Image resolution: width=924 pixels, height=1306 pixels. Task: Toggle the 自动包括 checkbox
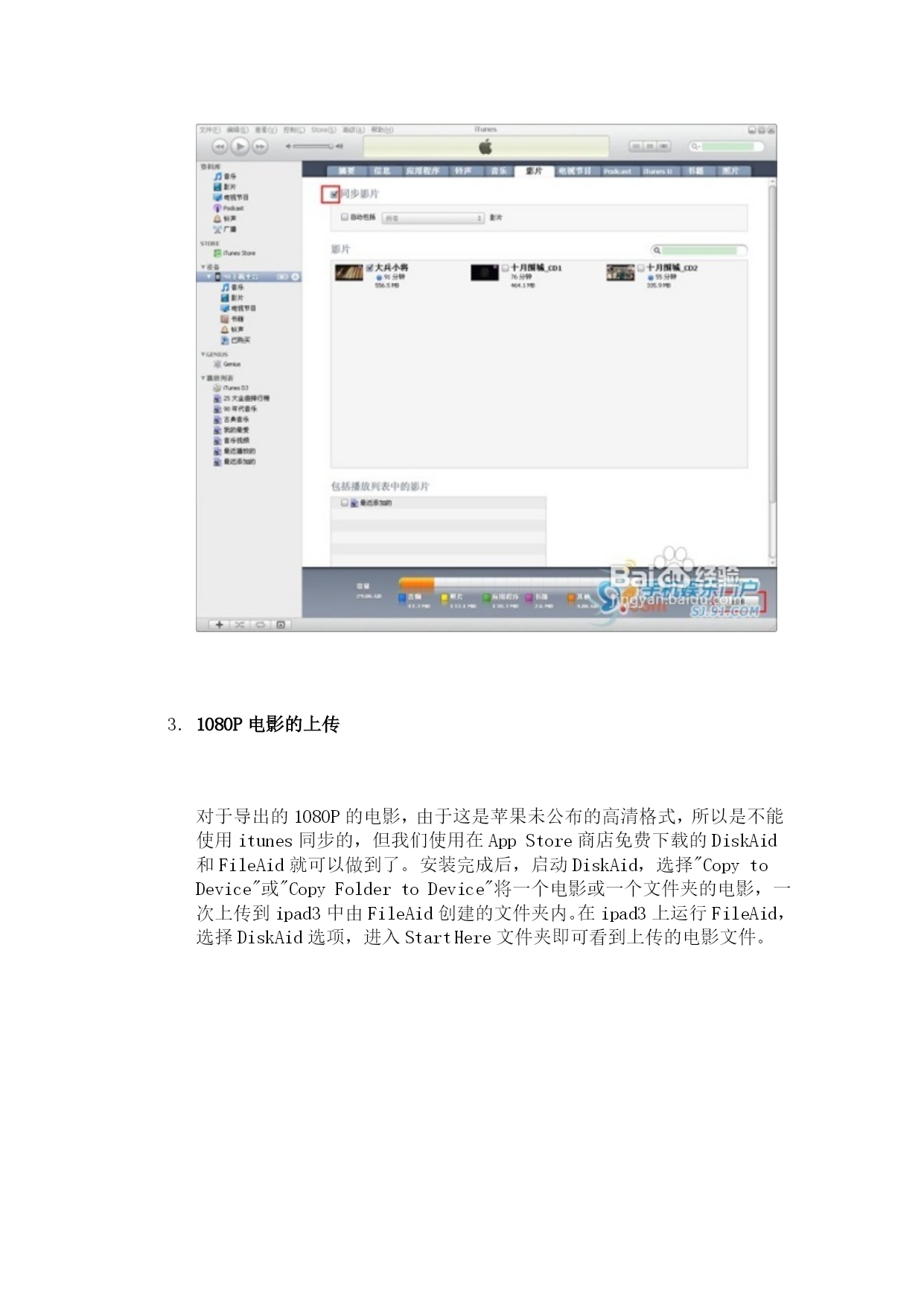point(344,217)
